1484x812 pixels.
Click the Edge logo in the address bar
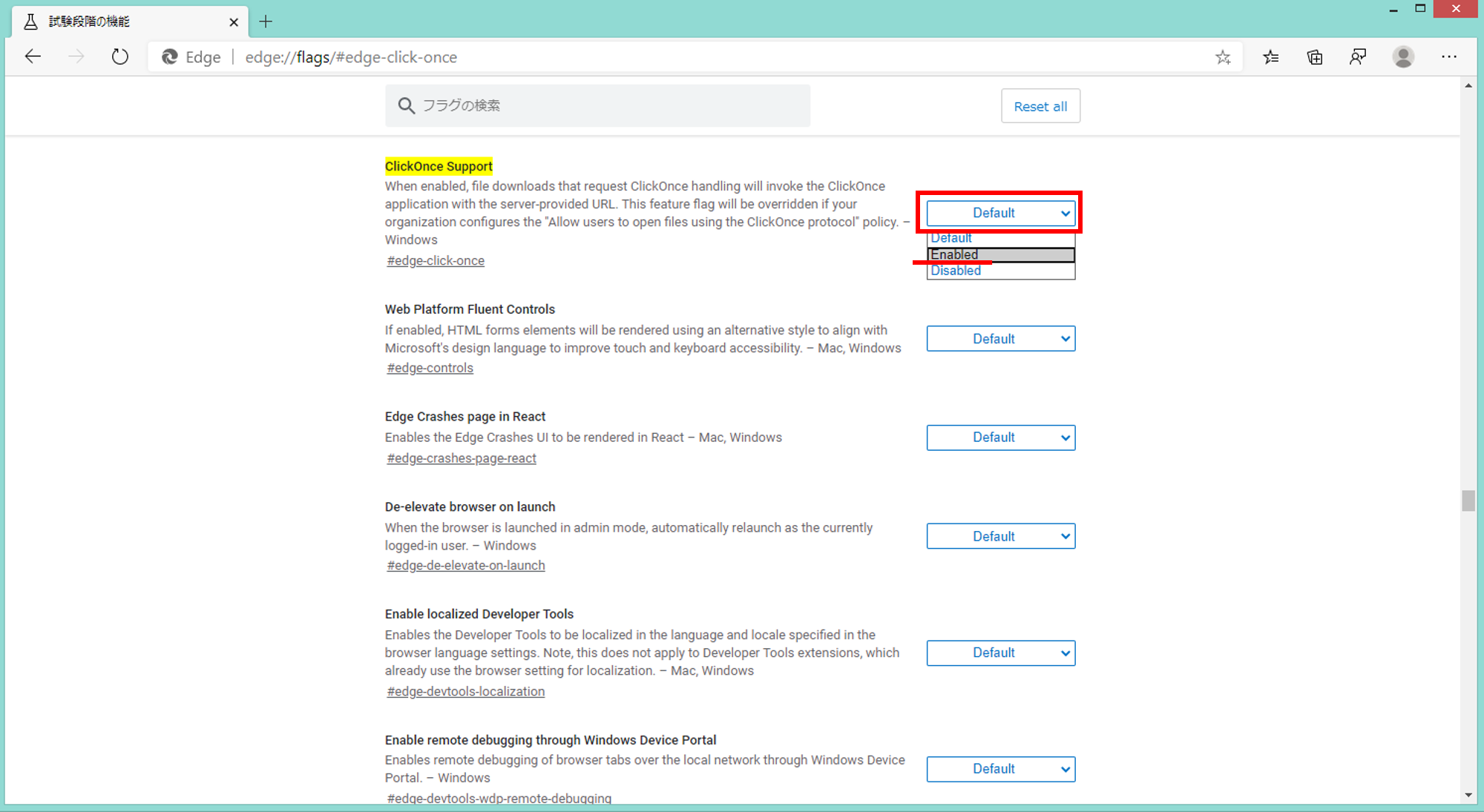(x=170, y=57)
